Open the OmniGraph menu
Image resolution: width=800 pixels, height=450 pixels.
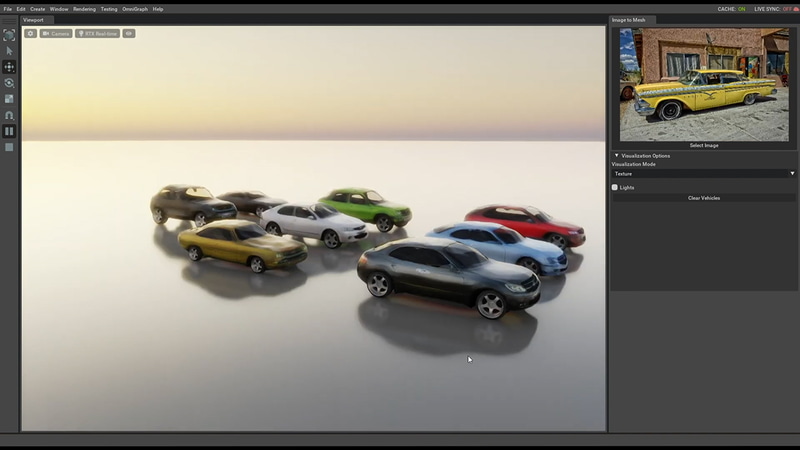135,9
